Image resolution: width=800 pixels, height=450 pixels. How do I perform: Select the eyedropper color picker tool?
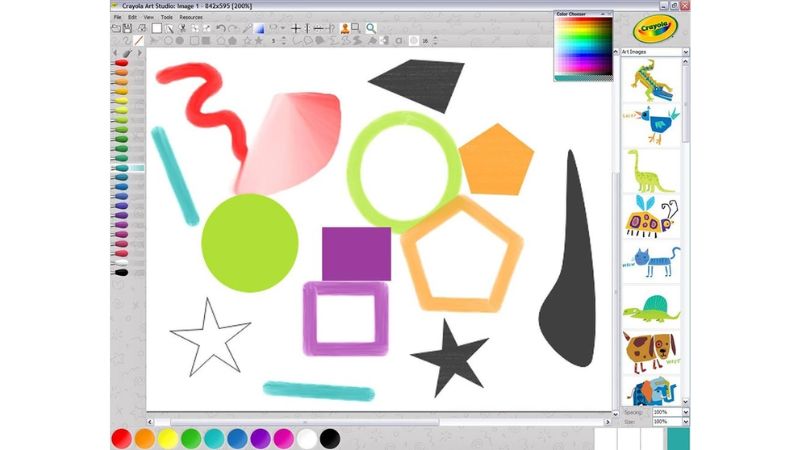246,29
